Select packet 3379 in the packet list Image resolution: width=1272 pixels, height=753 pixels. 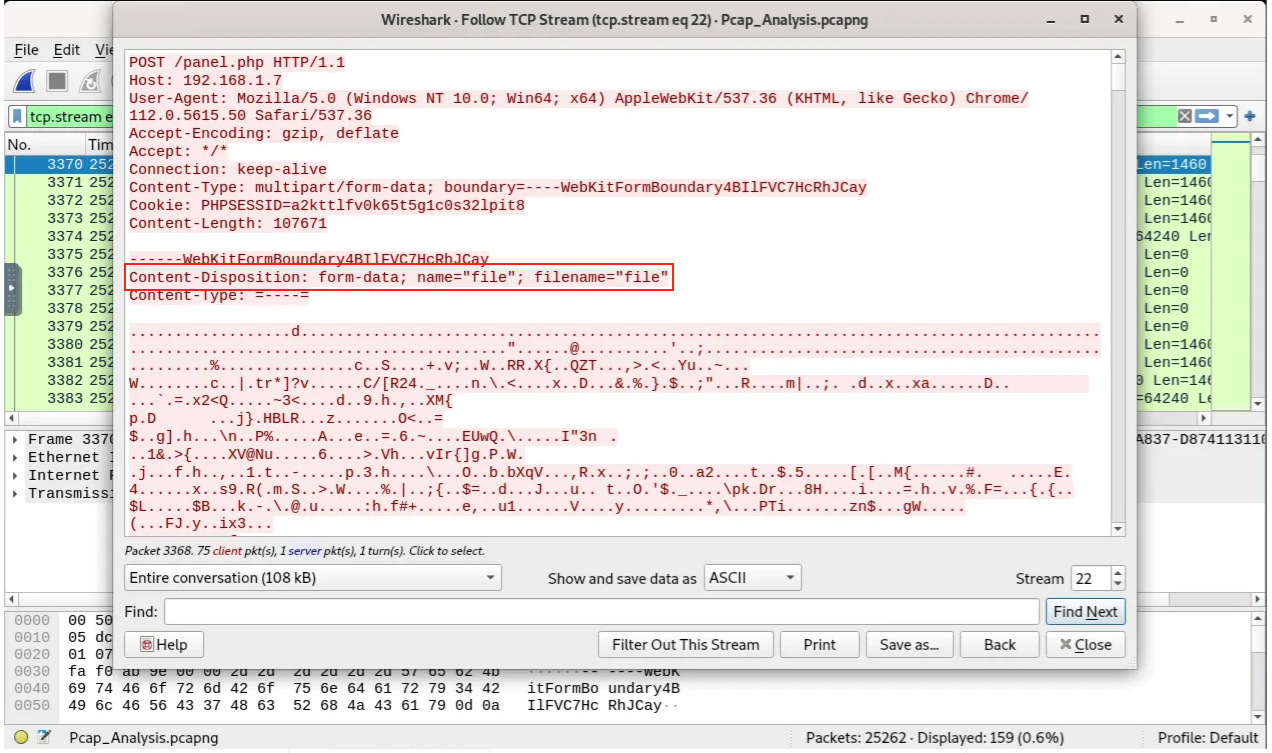pyautogui.click(x=59, y=326)
